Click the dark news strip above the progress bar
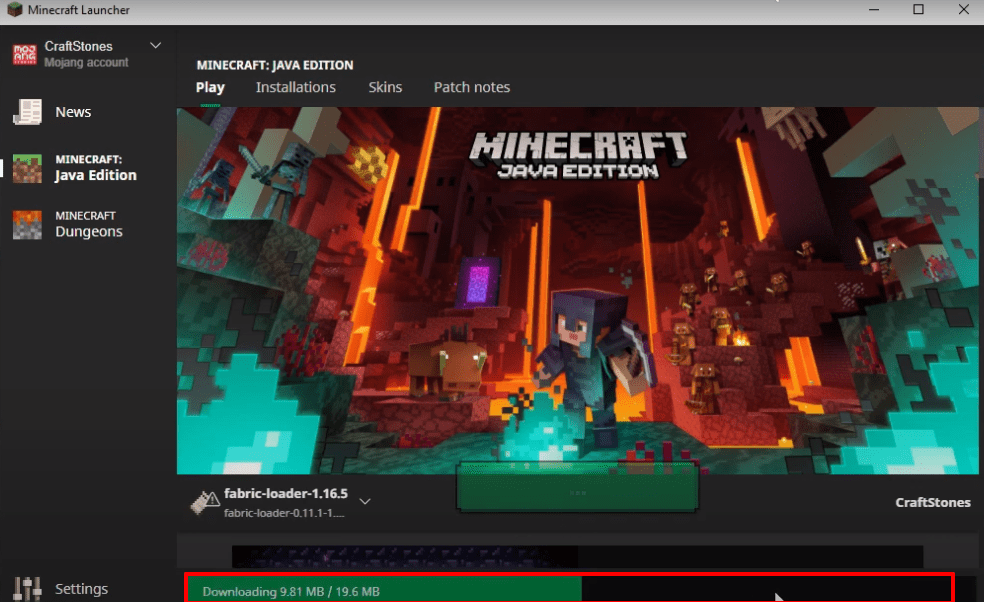This screenshot has height=602, width=984. tap(577, 556)
